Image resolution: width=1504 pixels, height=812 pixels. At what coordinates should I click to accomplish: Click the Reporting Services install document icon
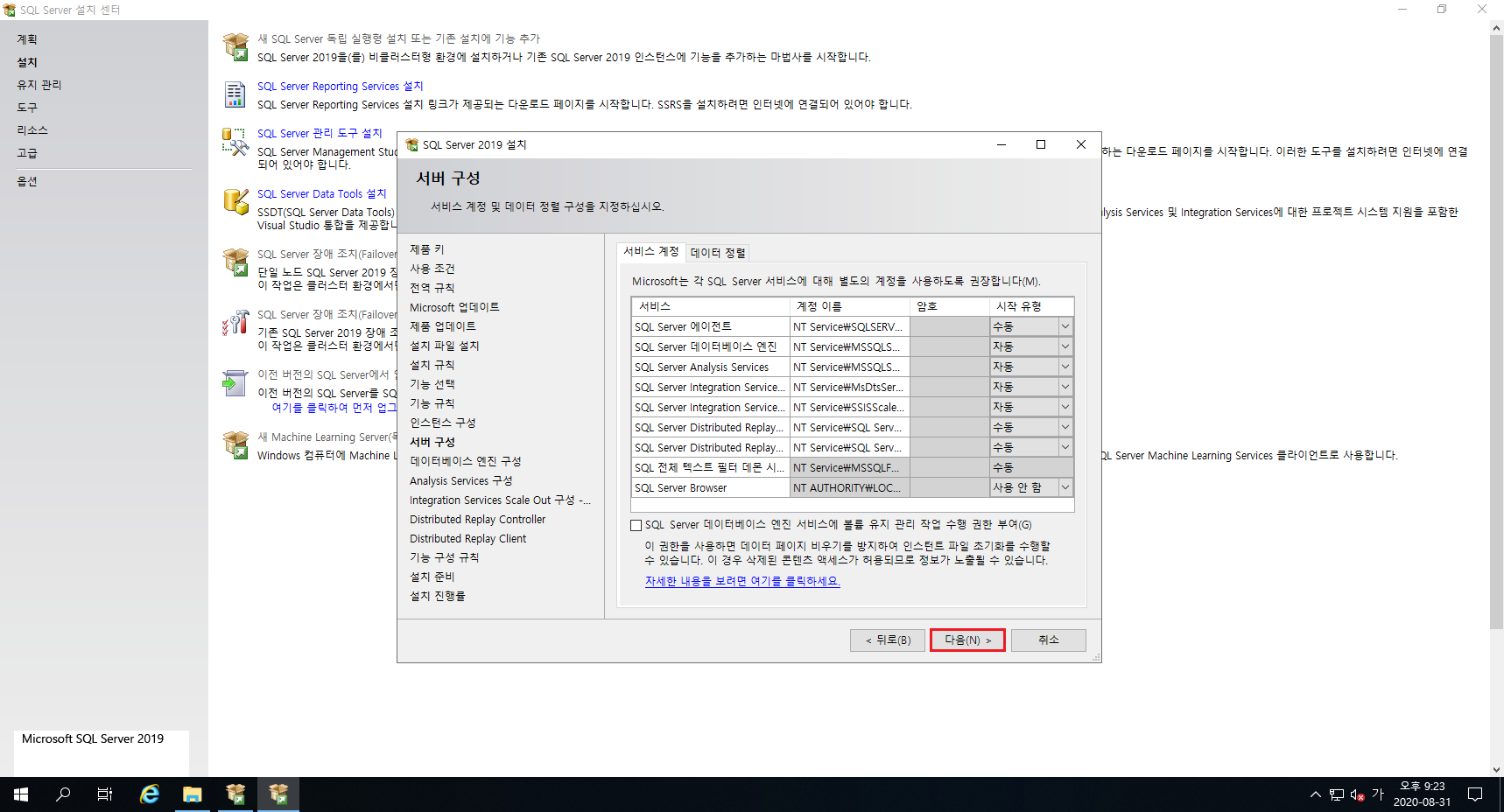click(x=235, y=94)
